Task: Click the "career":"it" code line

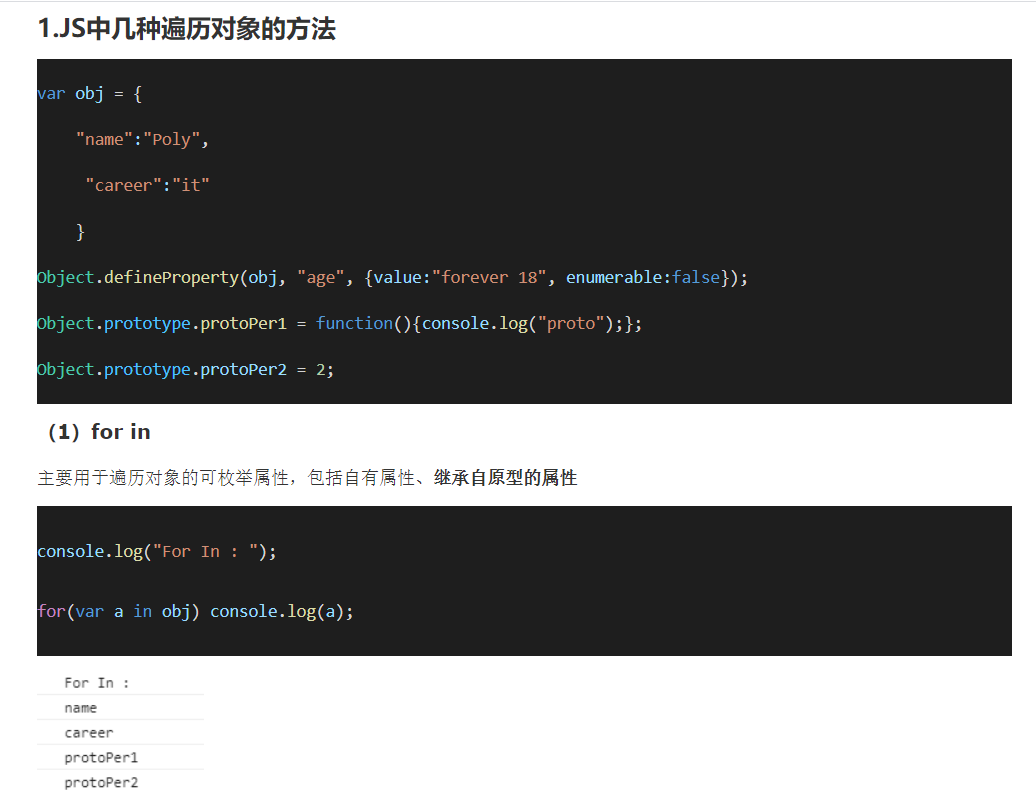Action: coord(148,185)
